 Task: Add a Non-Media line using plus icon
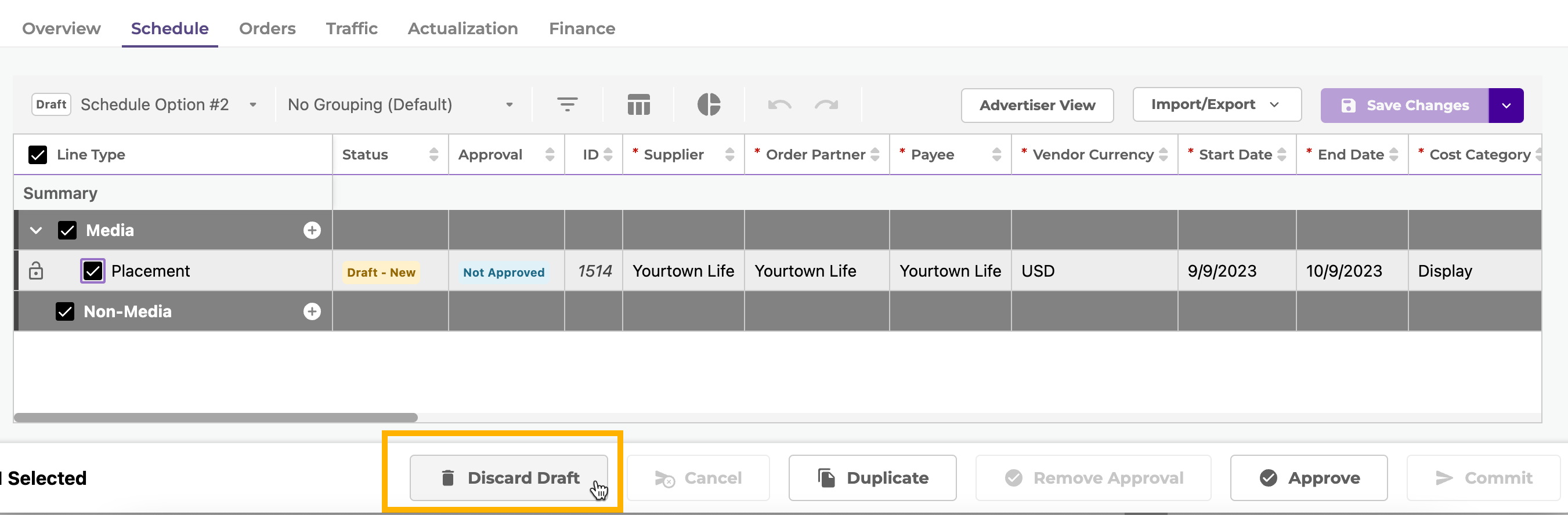tap(312, 311)
